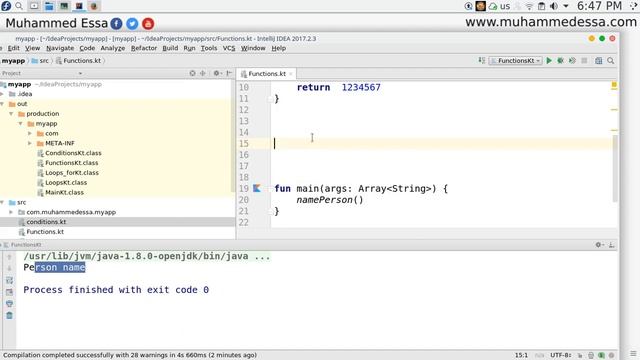Screen dimensions: 640x360
Task: Open the desktop search magnifier in top panel
Action: tap(19, 6)
